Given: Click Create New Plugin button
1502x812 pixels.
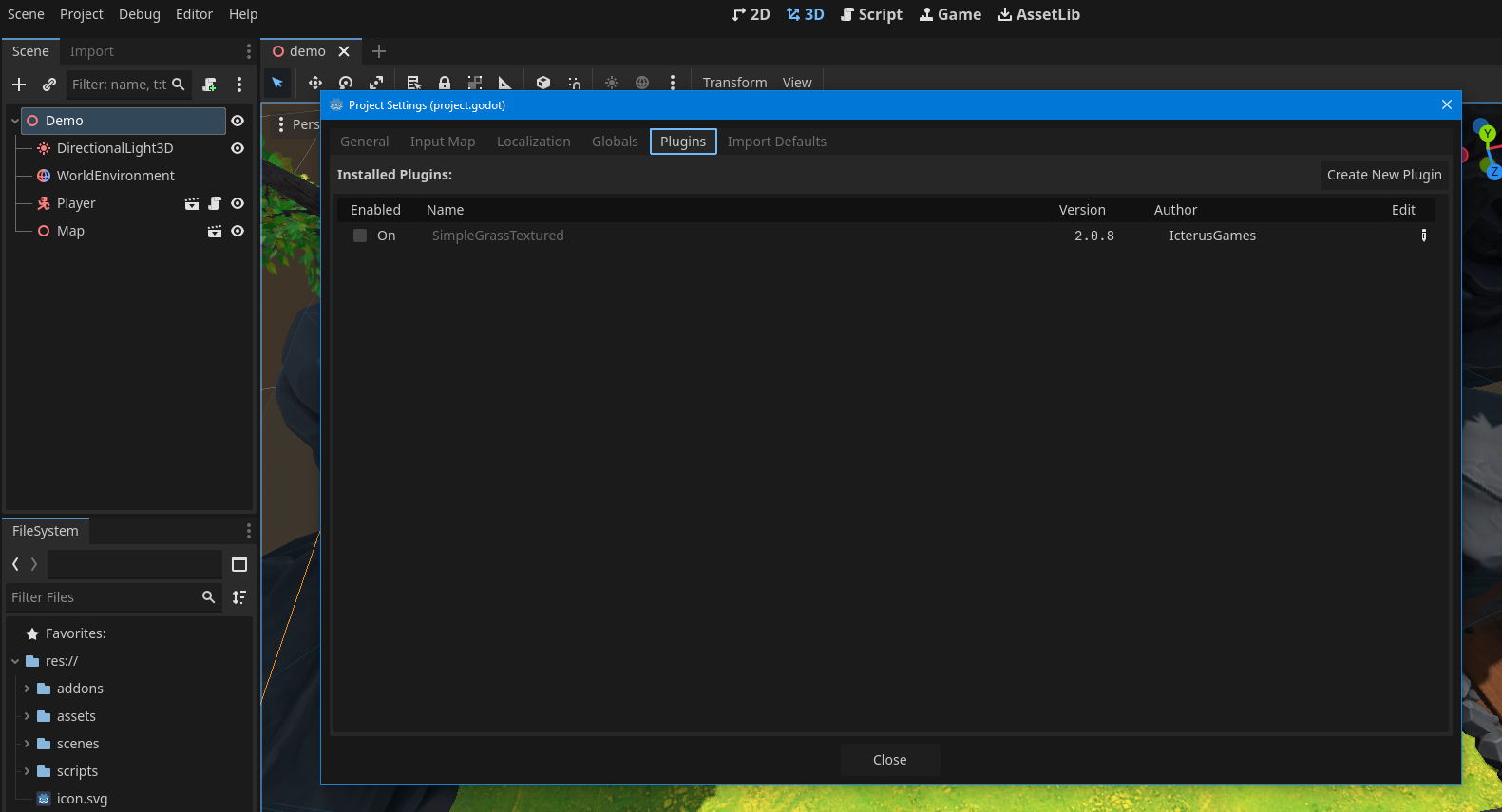Looking at the screenshot, I should tap(1383, 175).
